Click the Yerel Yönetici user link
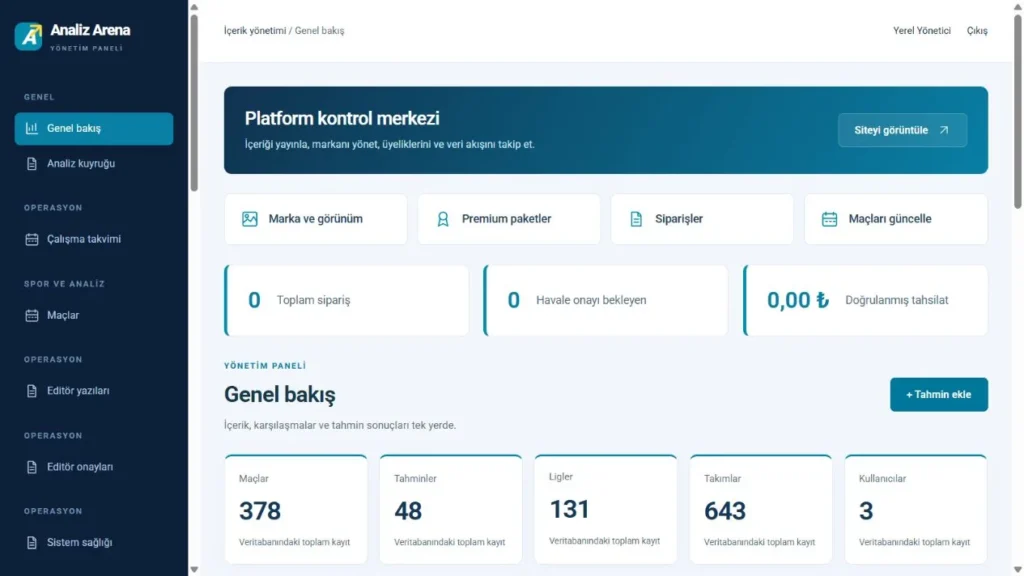The image size is (1024, 576). click(x=921, y=31)
